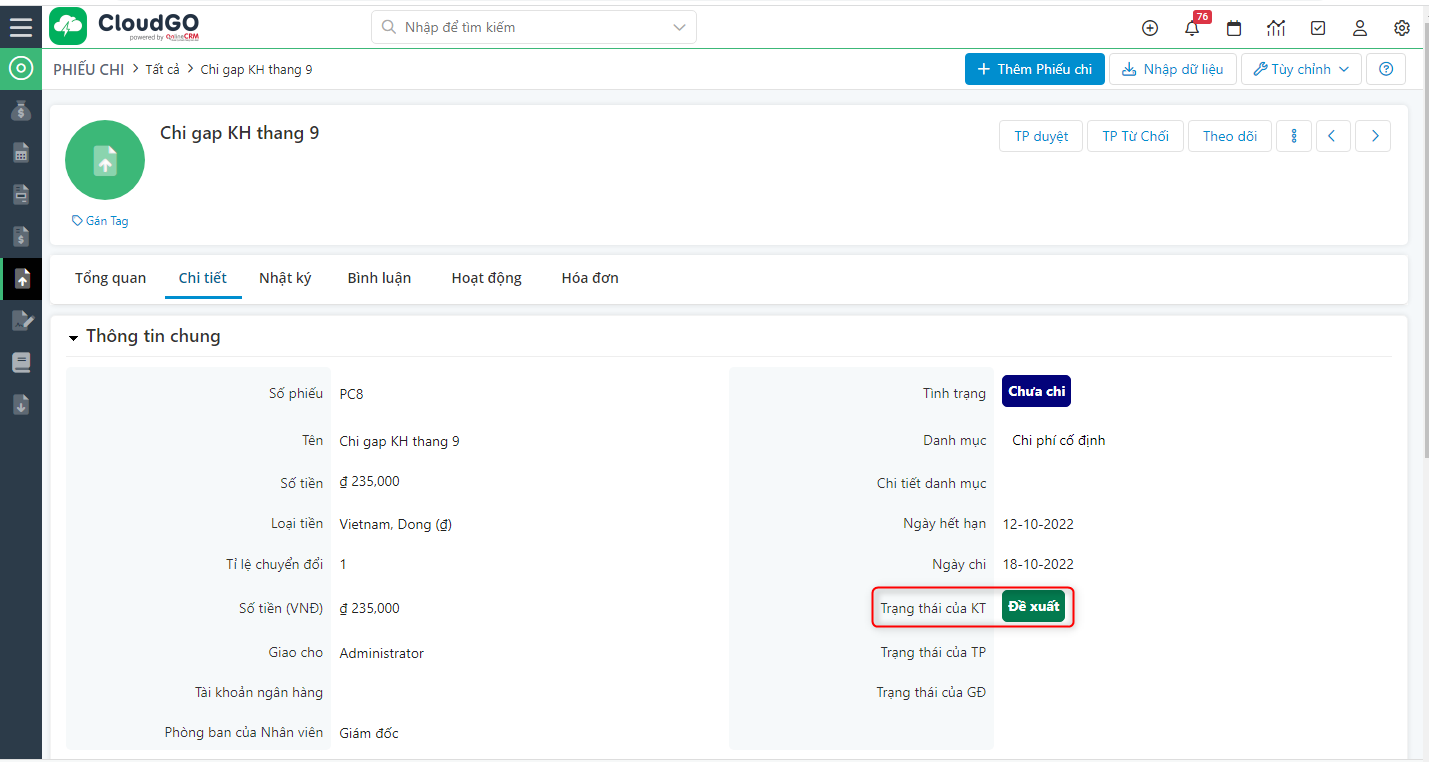
Task: Open the user profile icon
Action: [x=1359, y=28]
